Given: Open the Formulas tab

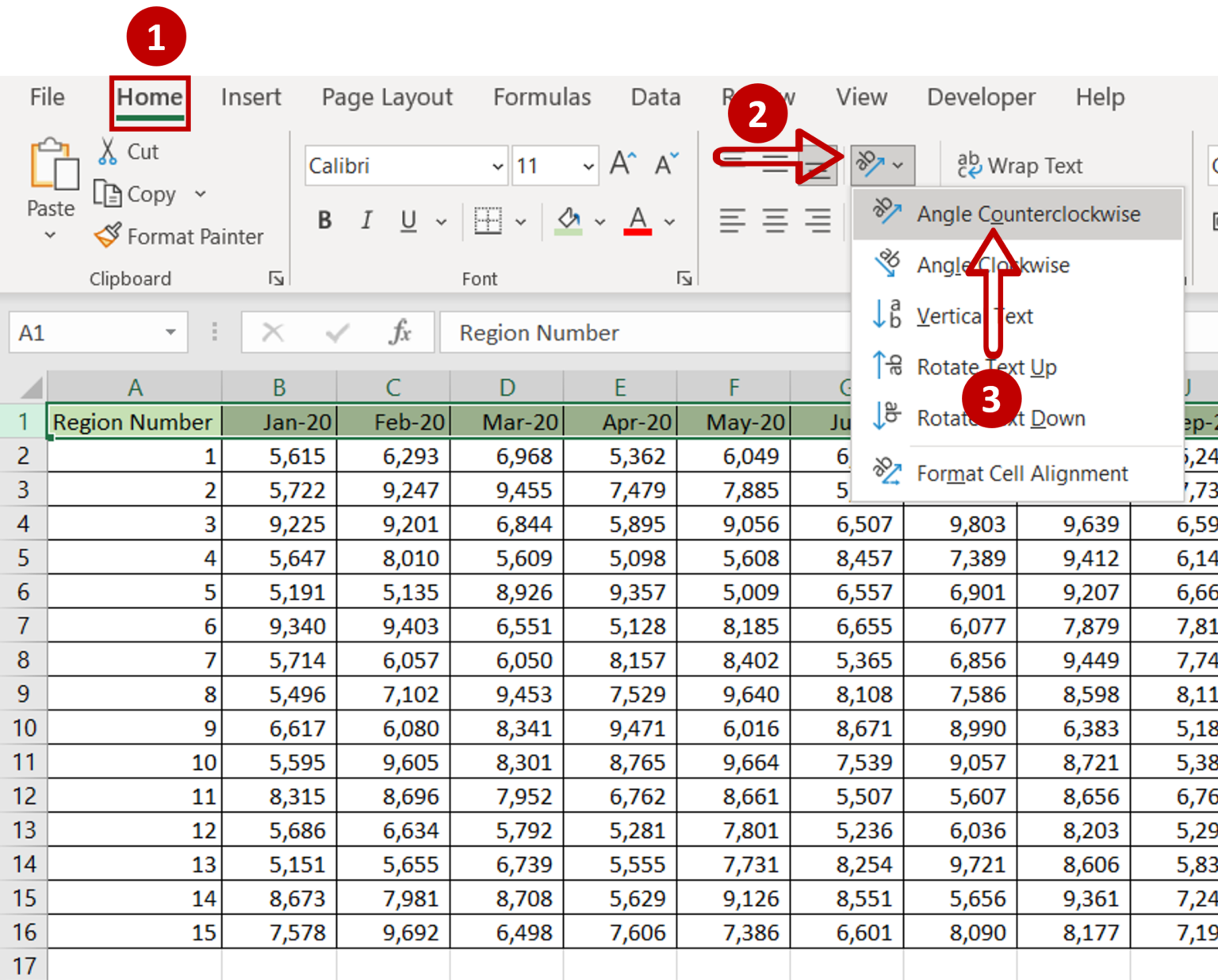Looking at the screenshot, I should click(x=542, y=97).
